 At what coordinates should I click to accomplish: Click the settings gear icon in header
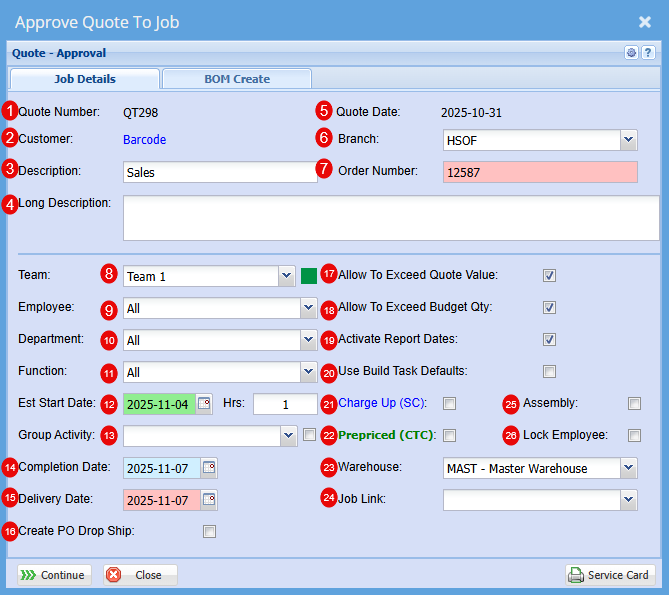click(x=631, y=53)
